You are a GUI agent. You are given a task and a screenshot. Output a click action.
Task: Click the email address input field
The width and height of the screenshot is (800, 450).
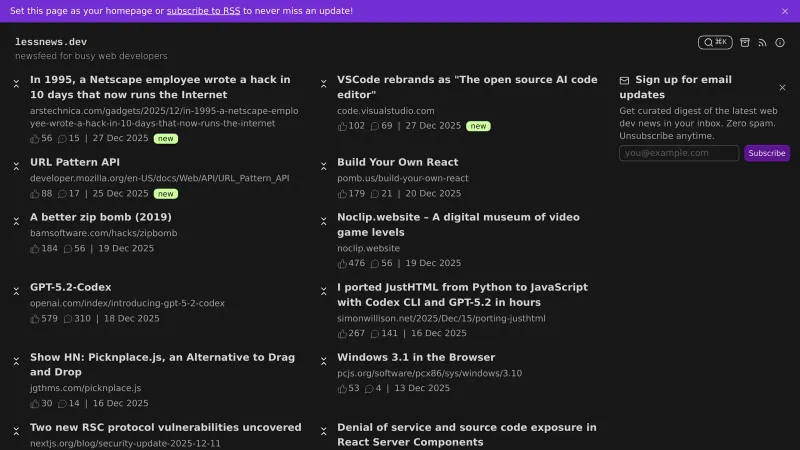pyautogui.click(x=679, y=153)
